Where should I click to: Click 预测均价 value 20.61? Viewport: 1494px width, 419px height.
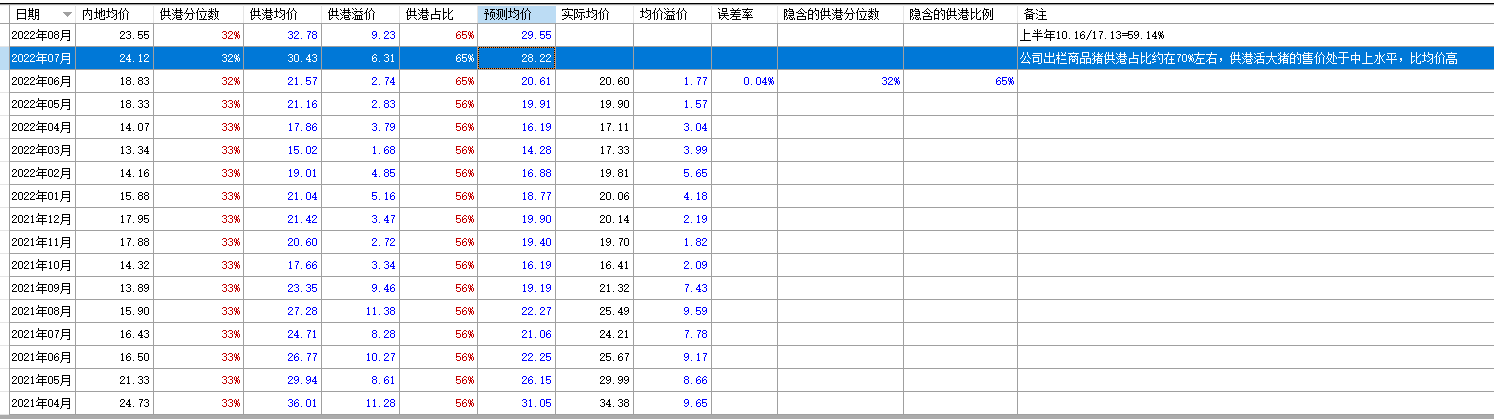516,81
